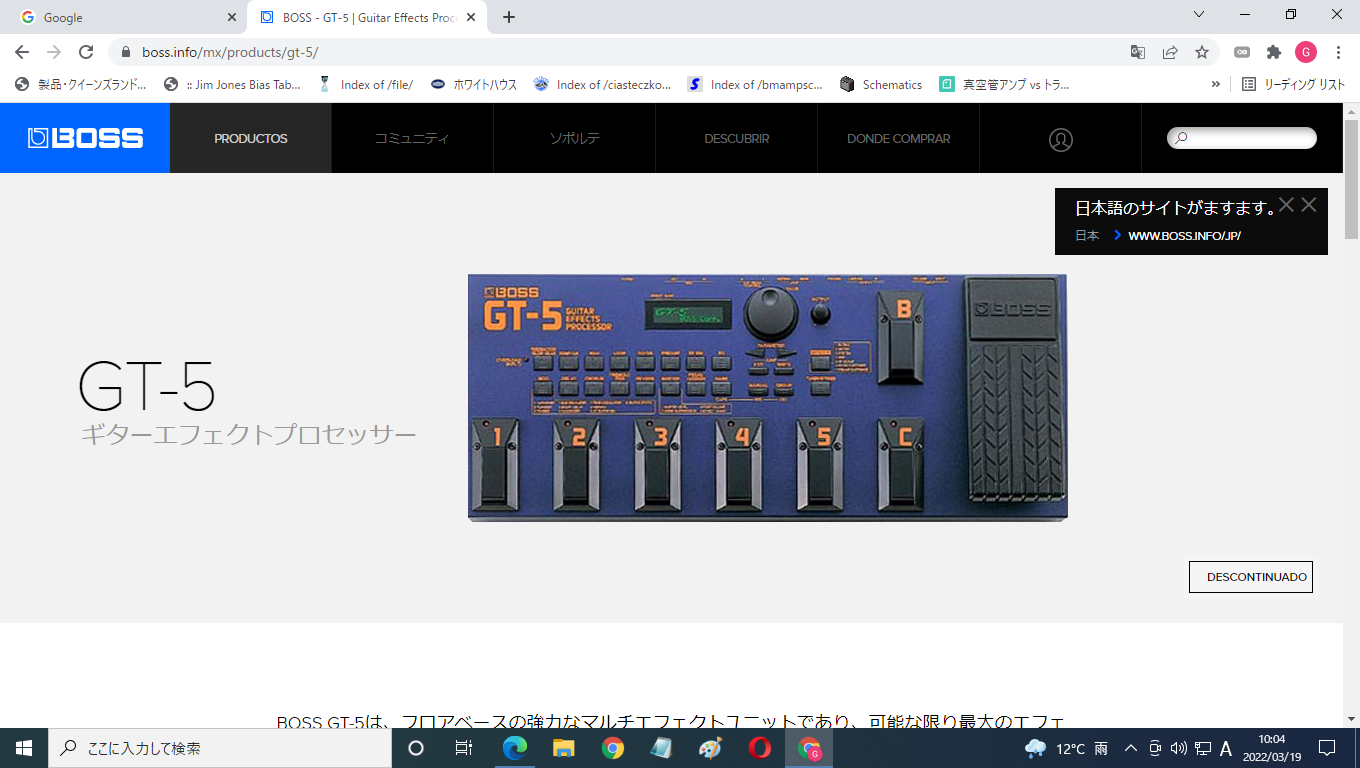This screenshot has height=768, width=1360.
Task: Open File Explorer from taskbar
Action: pyautogui.click(x=564, y=748)
